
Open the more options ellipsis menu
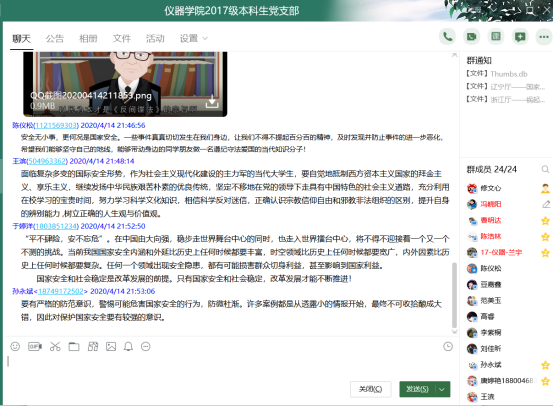click(x=544, y=37)
